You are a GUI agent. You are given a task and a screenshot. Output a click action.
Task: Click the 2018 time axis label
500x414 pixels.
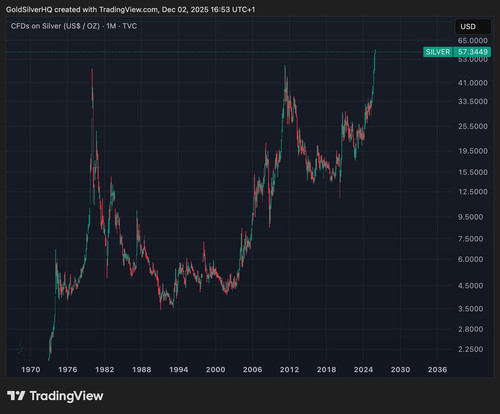click(326, 369)
